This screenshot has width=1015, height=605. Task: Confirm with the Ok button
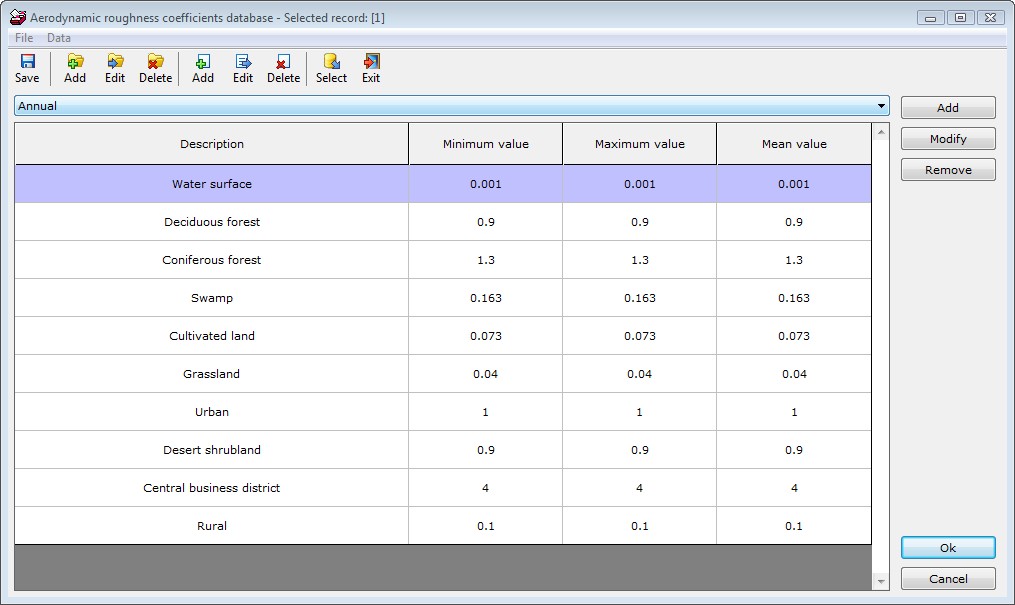click(x=947, y=548)
